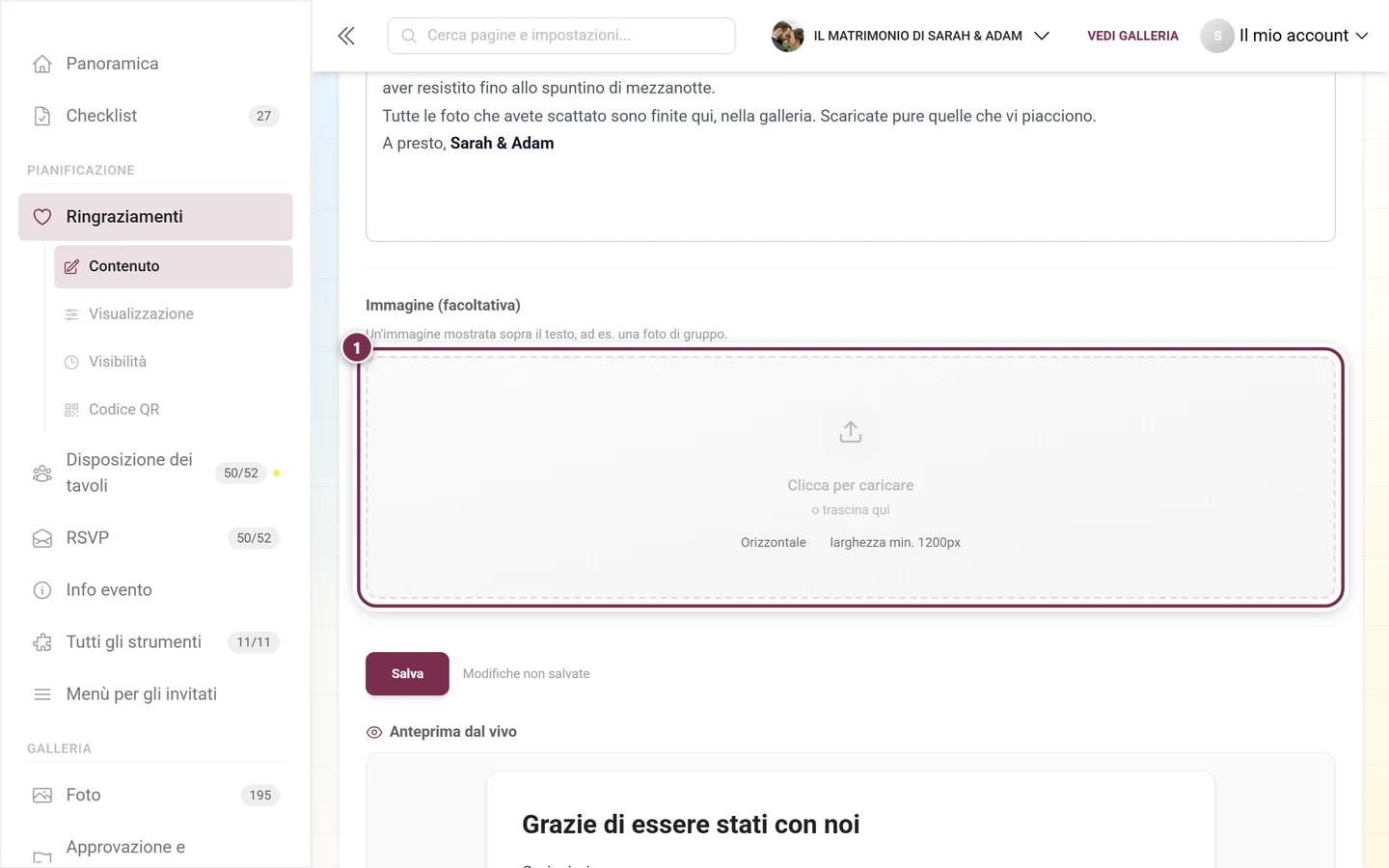This screenshot has height=868, width=1389.
Task: Select the Ringraziamenti sidebar section
Action: (x=155, y=217)
